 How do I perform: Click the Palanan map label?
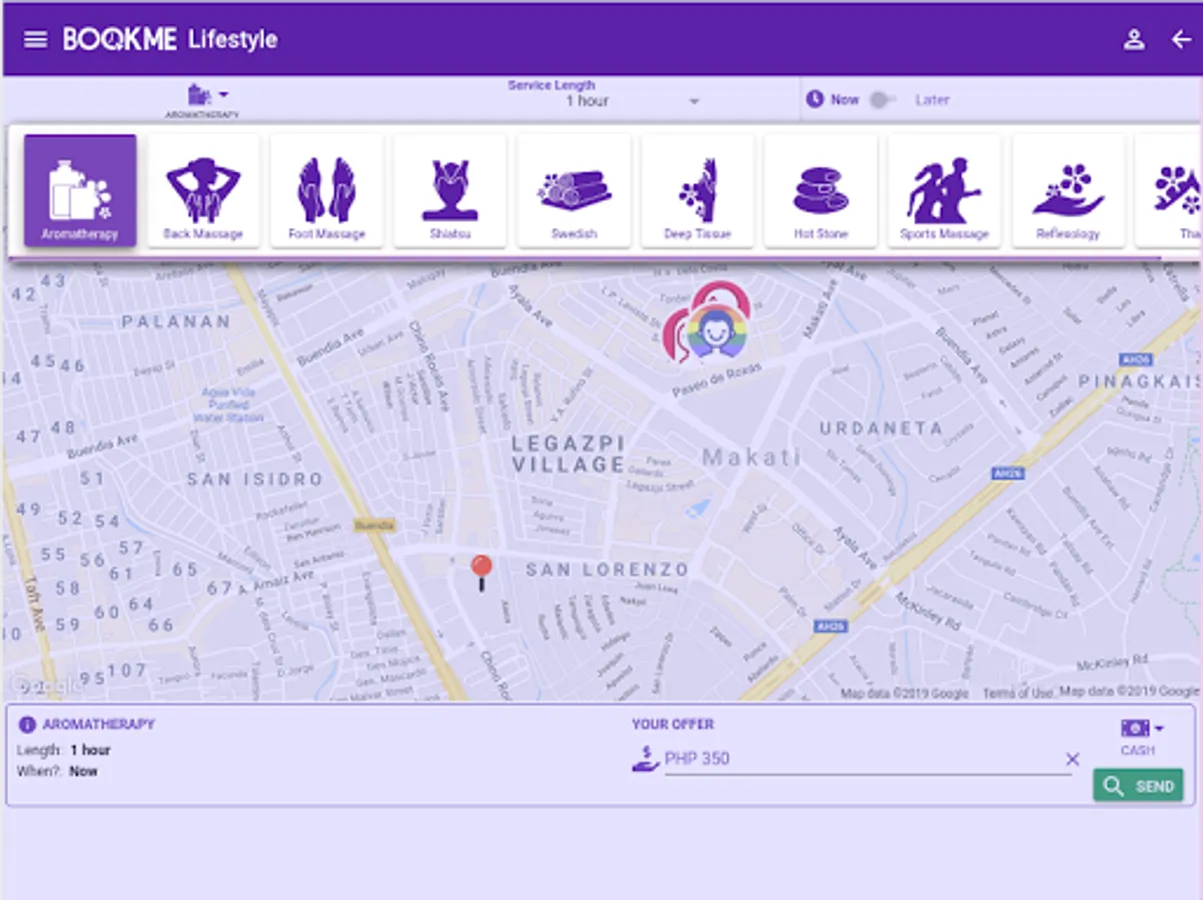click(176, 322)
